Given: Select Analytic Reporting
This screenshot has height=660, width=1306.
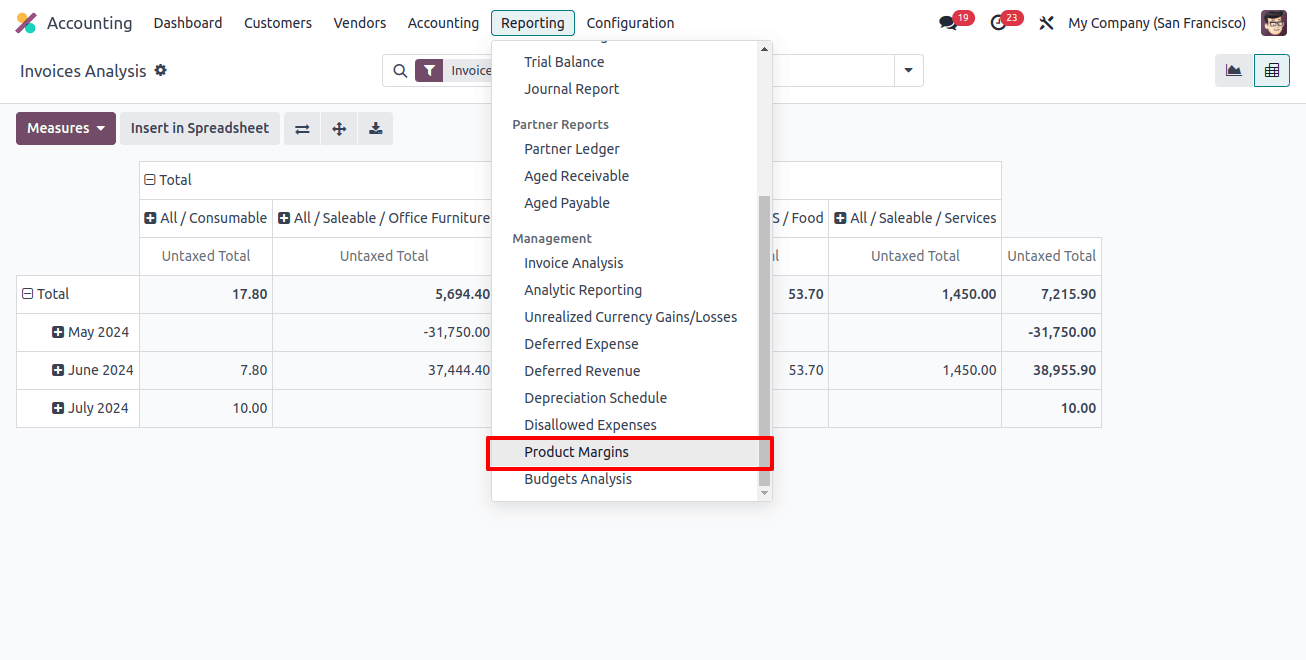Looking at the screenshot, I should pyautogui.click(x=625, y=290).
